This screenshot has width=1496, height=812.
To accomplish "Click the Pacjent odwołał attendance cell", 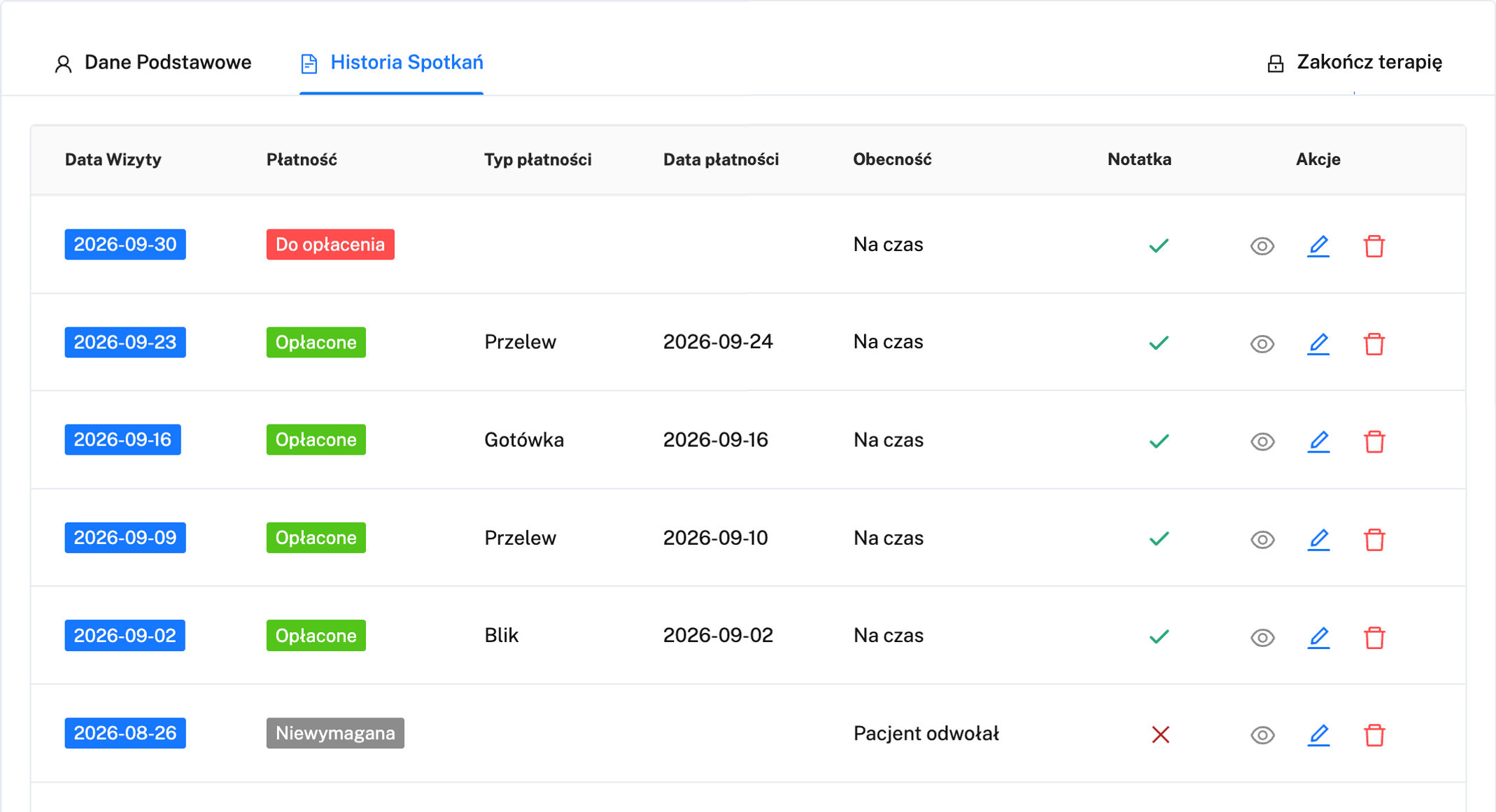I will (926, 734).
